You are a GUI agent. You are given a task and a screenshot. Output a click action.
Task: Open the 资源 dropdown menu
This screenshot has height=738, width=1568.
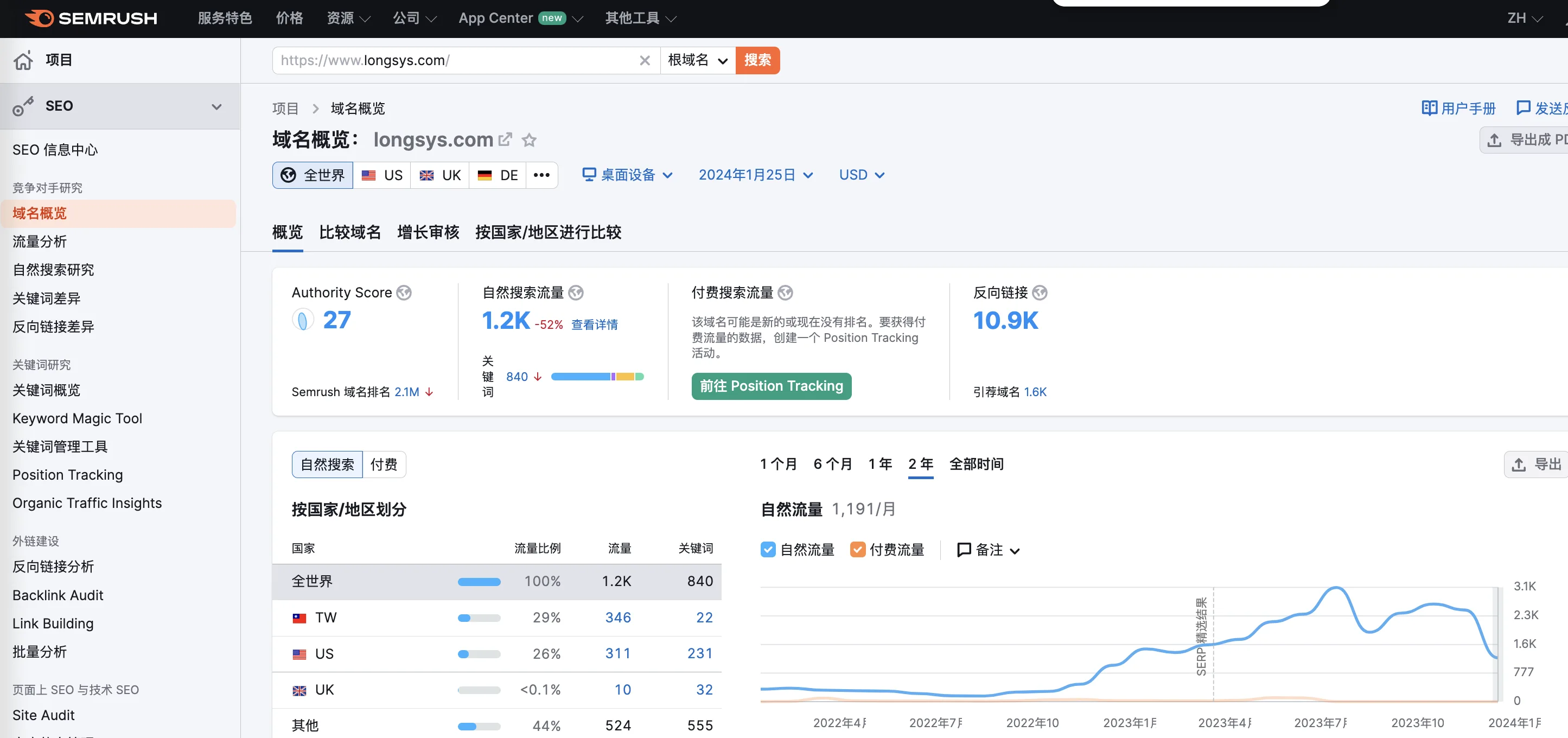click(348, 18)
